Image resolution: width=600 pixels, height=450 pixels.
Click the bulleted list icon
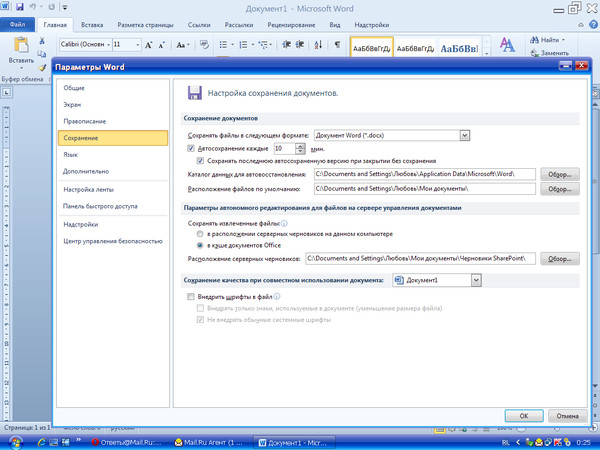coord(223,45)
